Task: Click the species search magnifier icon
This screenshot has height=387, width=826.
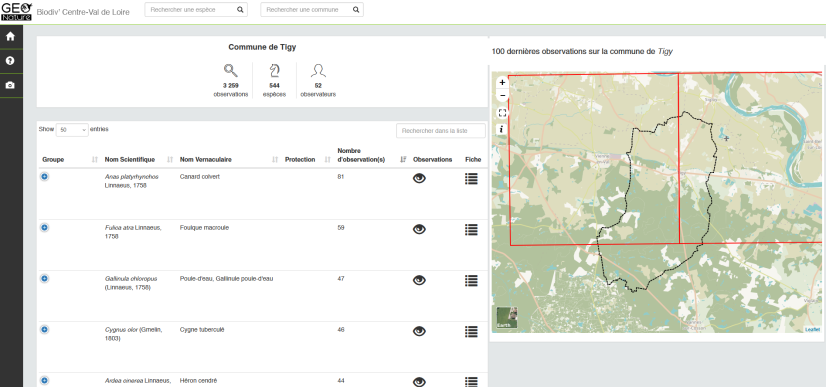Action: 240,9
